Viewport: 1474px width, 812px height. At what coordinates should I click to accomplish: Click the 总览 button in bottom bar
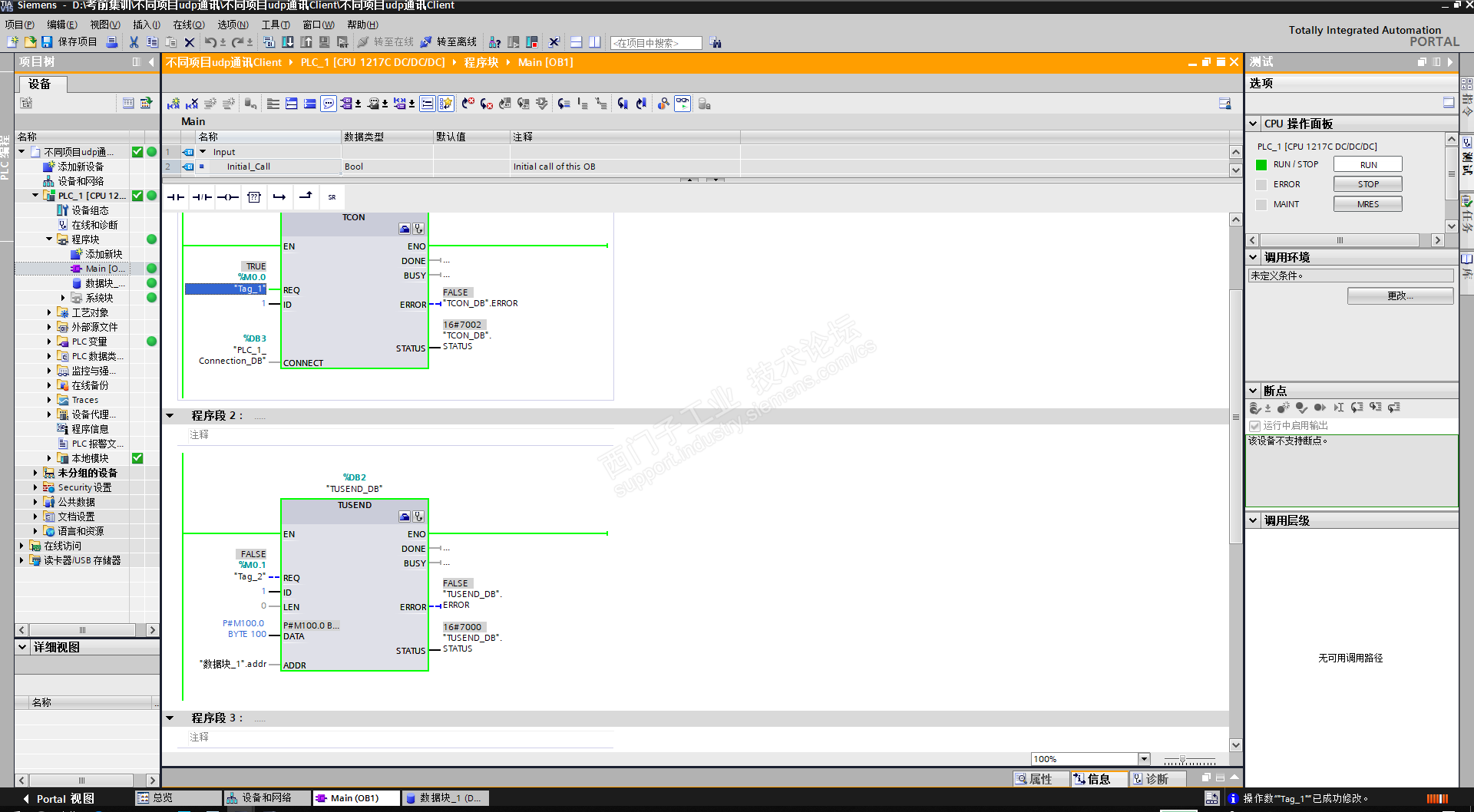tap(178, 798)
